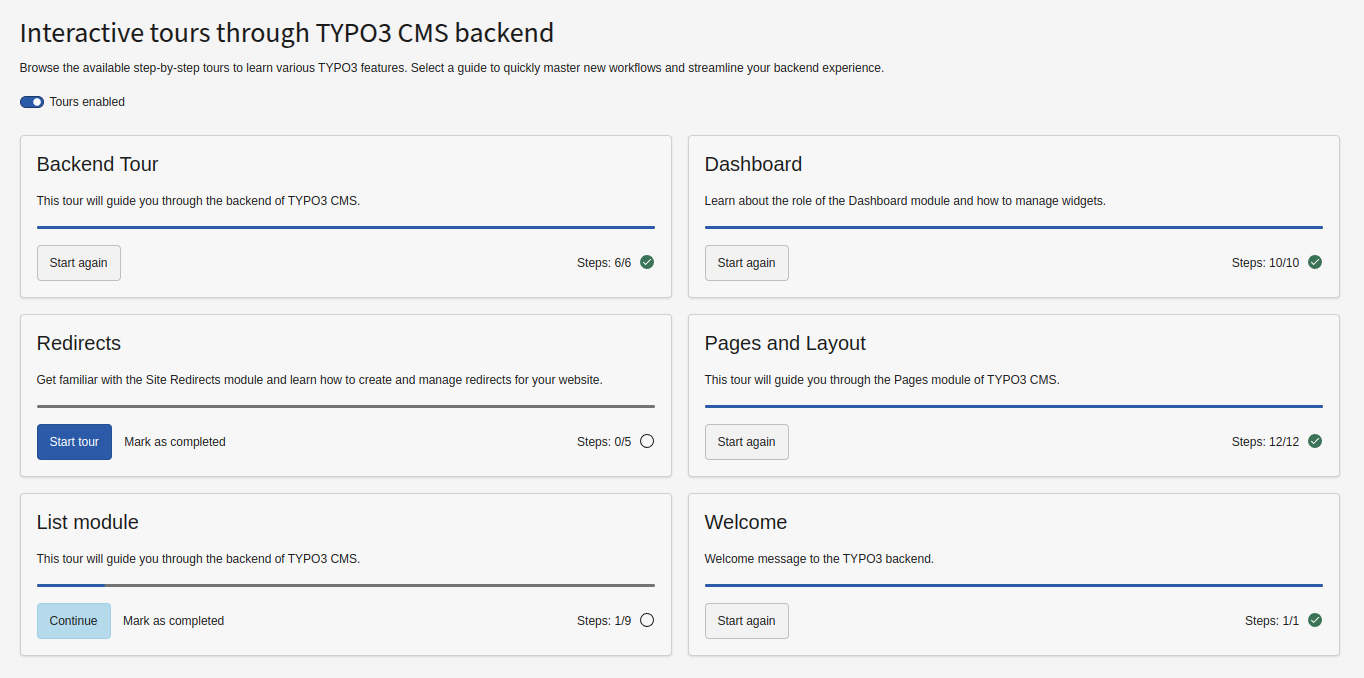
Task: Click the 'Dashboard' card title
Action: point(754,164)
